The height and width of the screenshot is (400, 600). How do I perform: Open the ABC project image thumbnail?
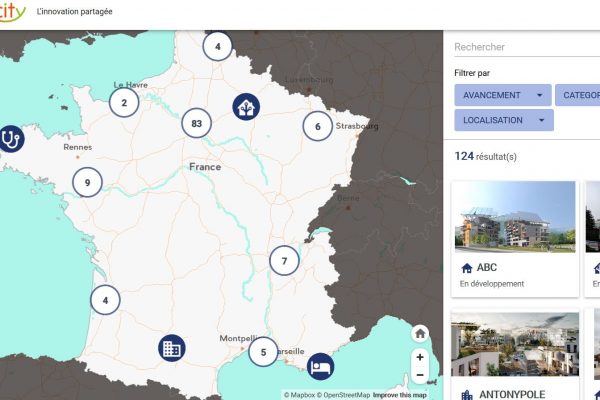tap(515, 216)
